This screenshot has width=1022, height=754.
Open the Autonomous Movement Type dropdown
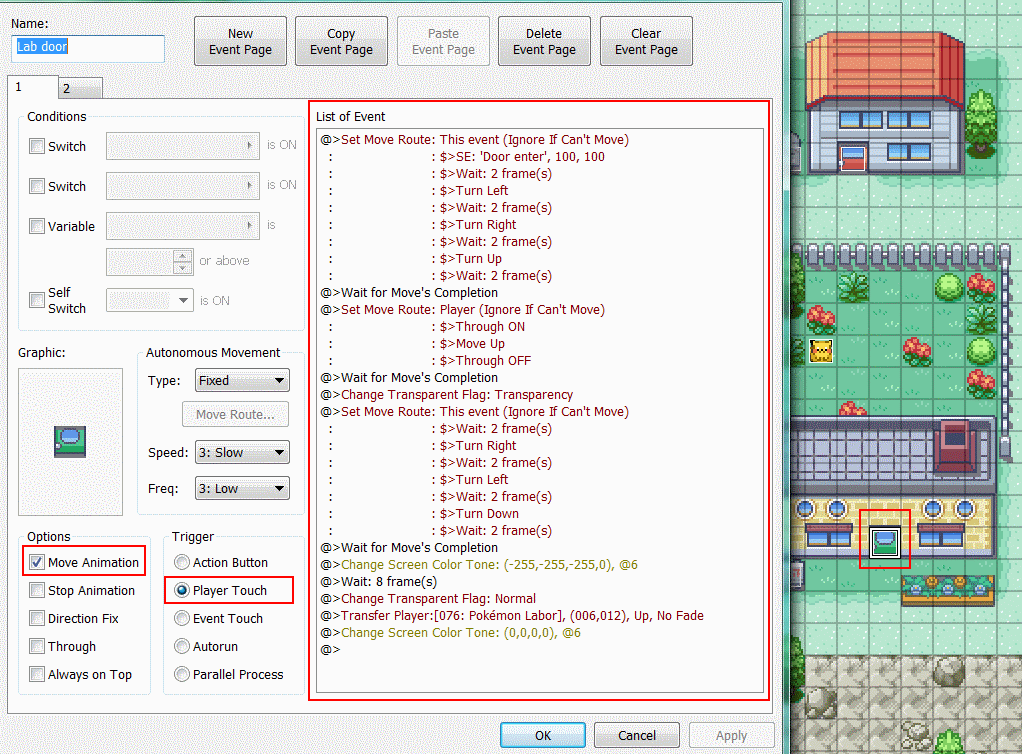(x=242, y=381)
